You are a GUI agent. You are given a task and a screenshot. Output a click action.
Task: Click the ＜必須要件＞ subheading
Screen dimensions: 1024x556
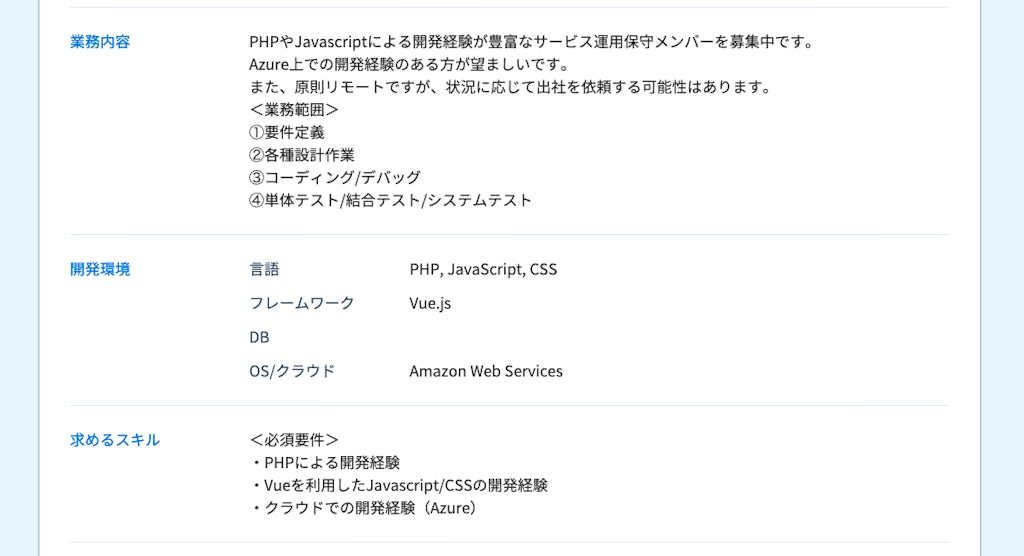coord(294,440)
